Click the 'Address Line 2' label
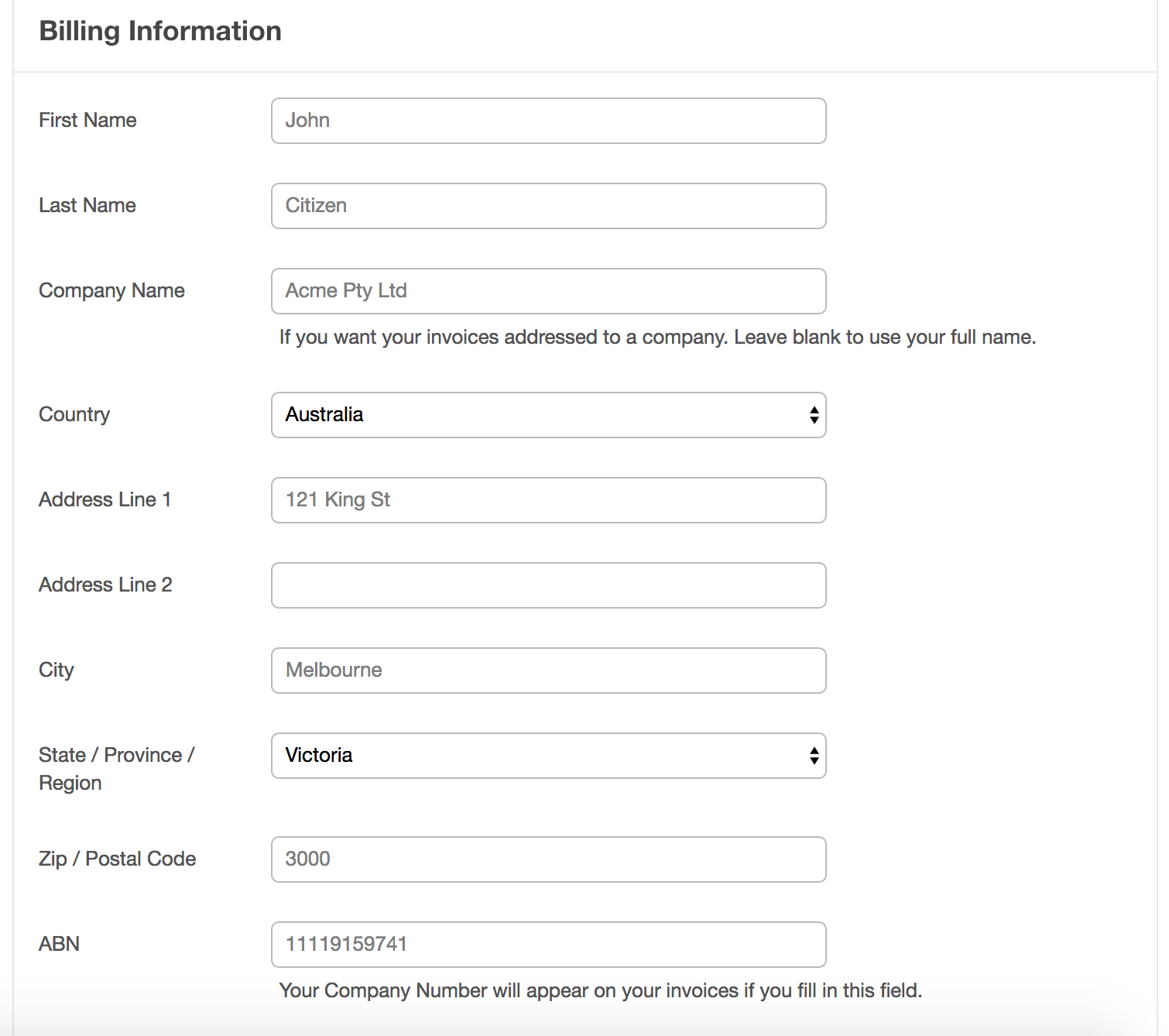This screenshot has width=1169, height=1036. click(x=106, y=585)
